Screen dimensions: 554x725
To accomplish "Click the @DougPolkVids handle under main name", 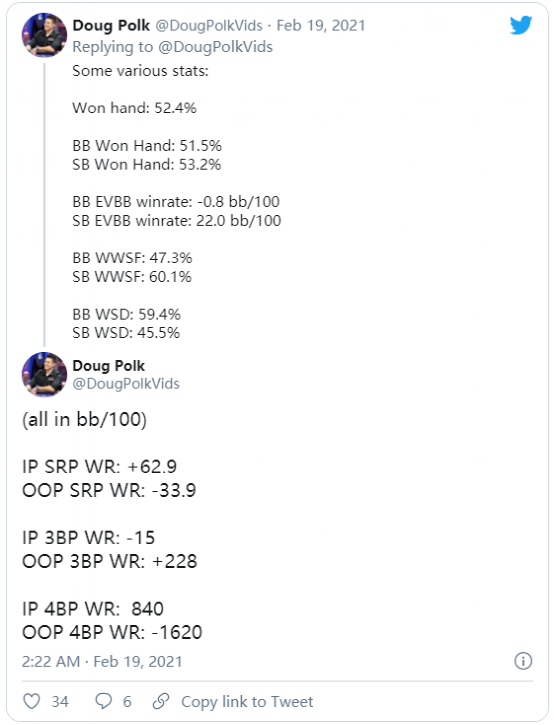I will [126, 384].
